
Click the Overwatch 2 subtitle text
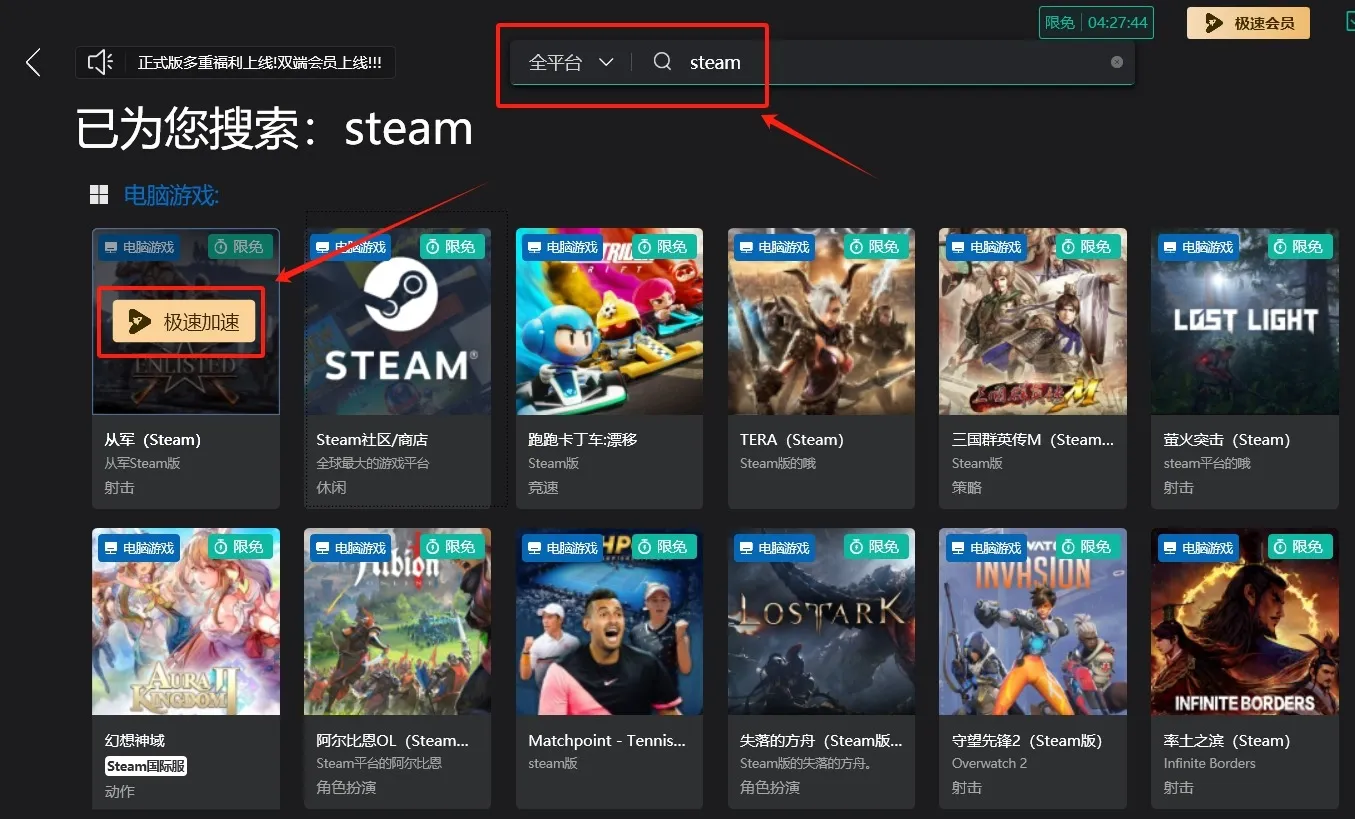tap(989, 763)
